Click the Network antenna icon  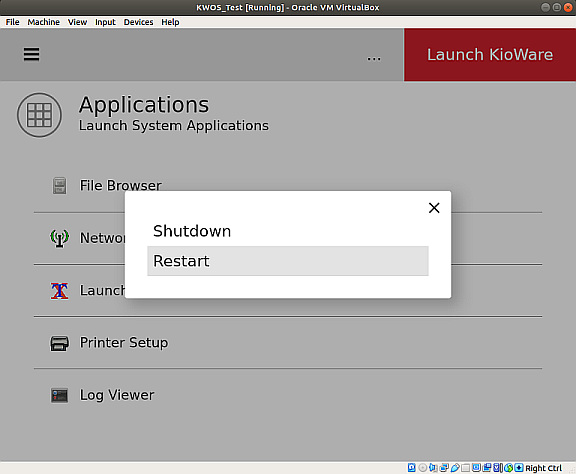pos(59,238)
